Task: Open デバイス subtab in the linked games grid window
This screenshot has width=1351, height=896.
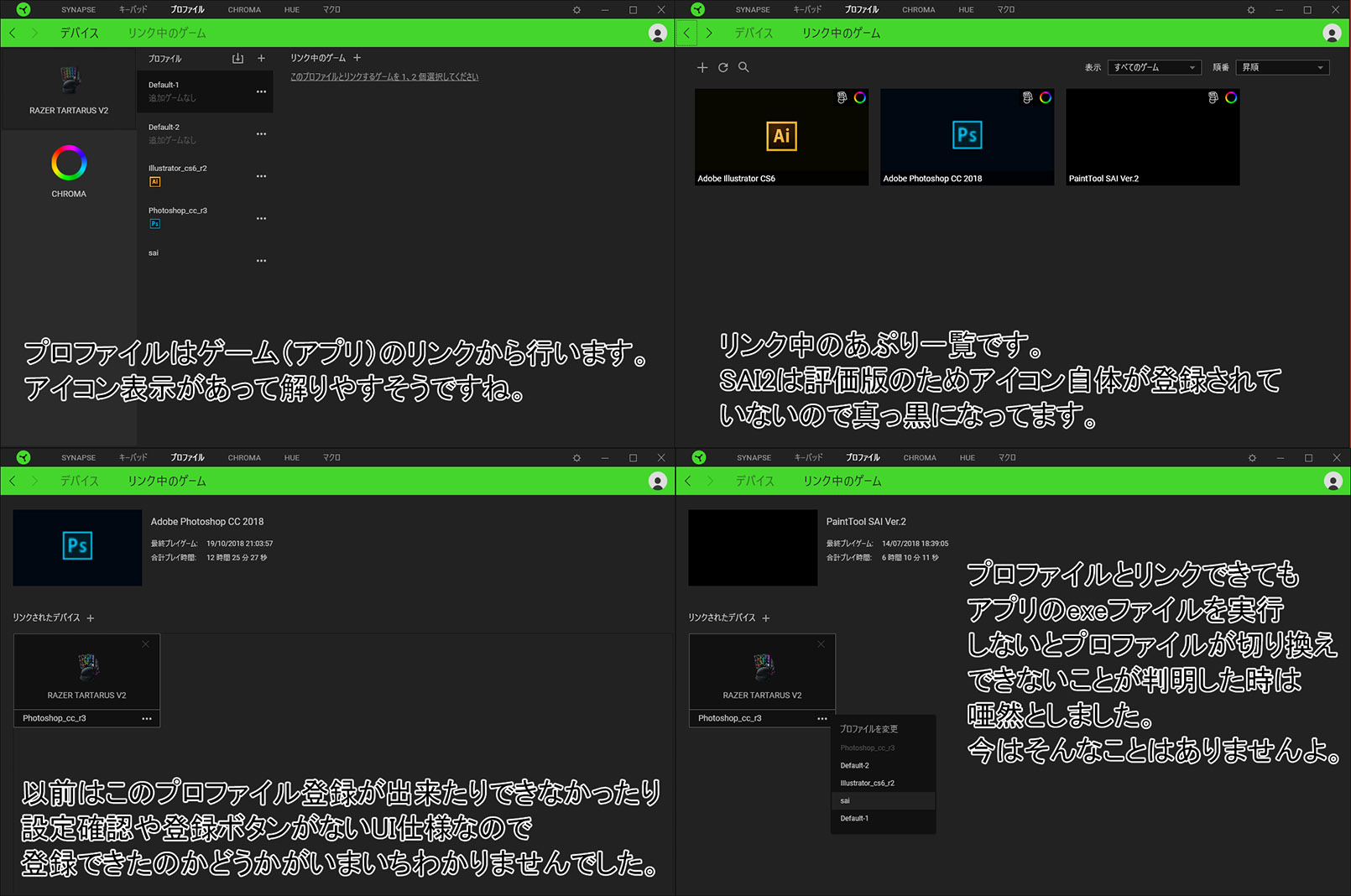Action: point(754,33)
